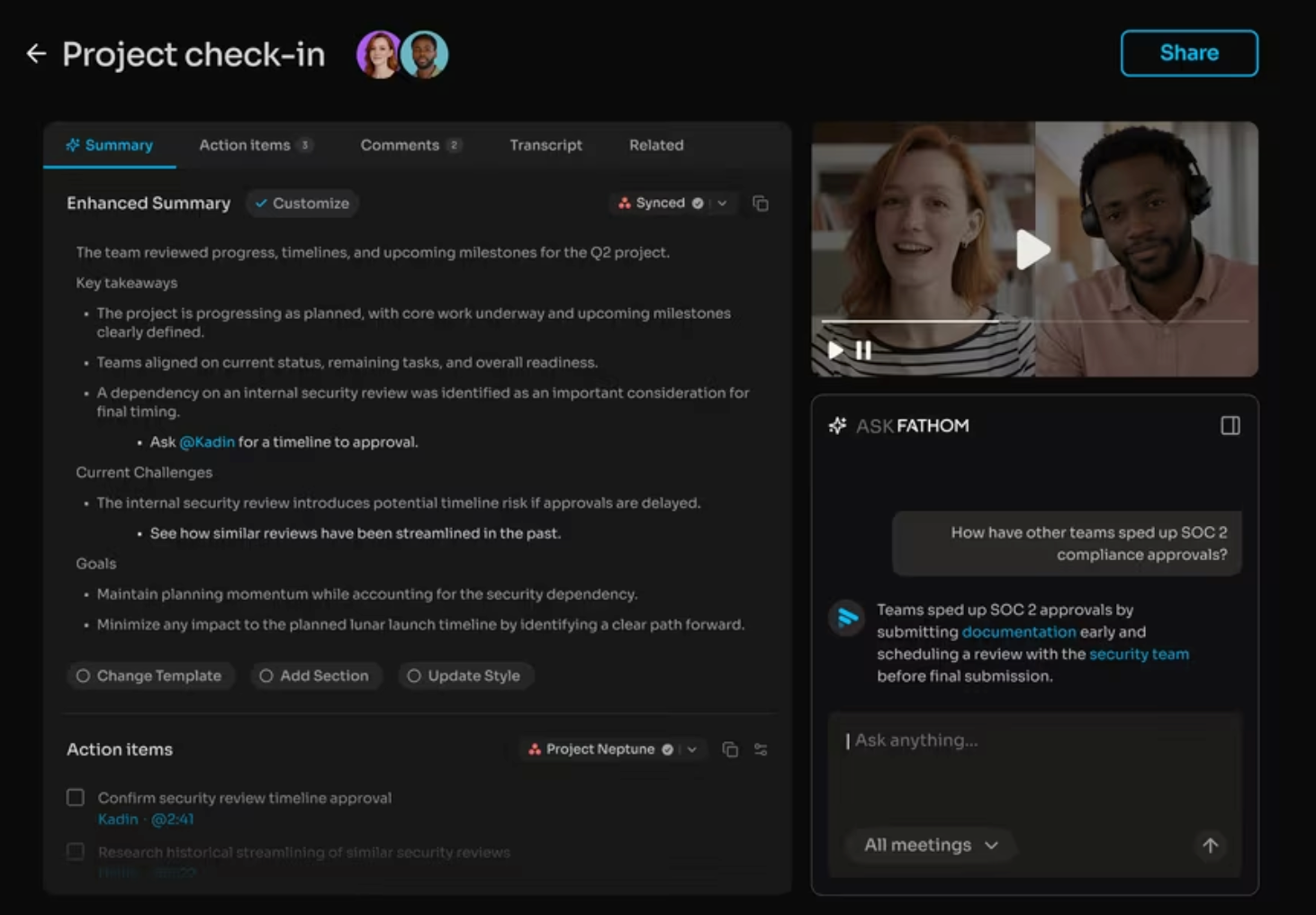Click the Action items section heading
This screenshot has height=915, width=1316.
pos(120,749)
